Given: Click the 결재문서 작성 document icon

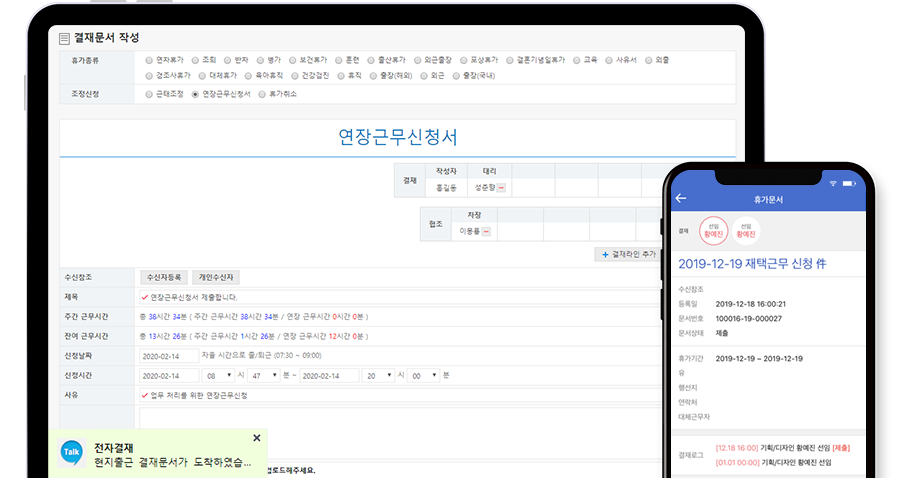Looking at the screenshot, I should point(65,38).
